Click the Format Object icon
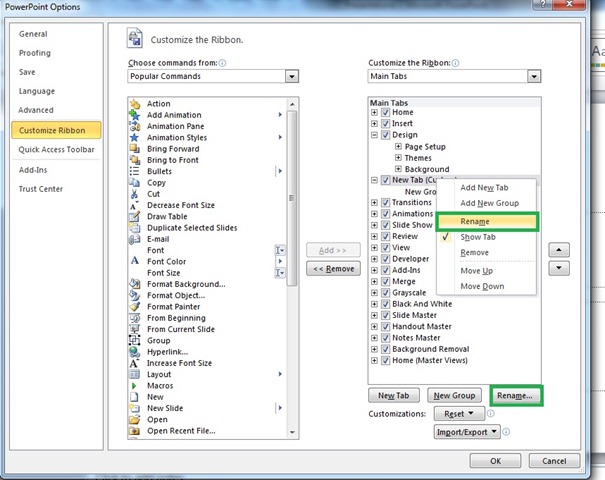The image size is (605, 480). click(x=135, y=295)
